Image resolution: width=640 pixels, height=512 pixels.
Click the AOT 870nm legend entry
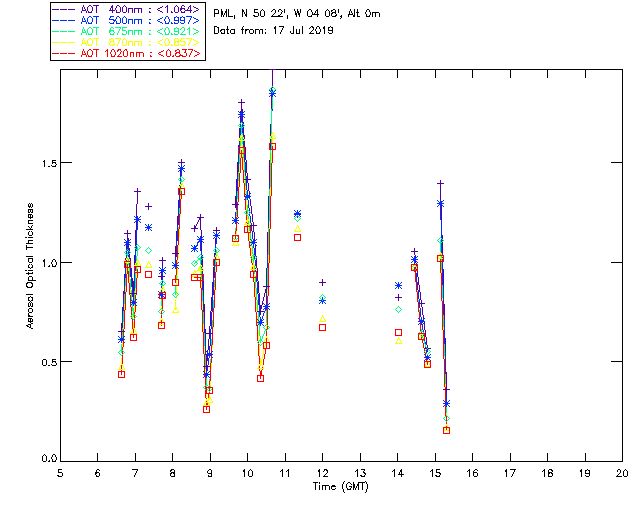click(x=126, y=42)
